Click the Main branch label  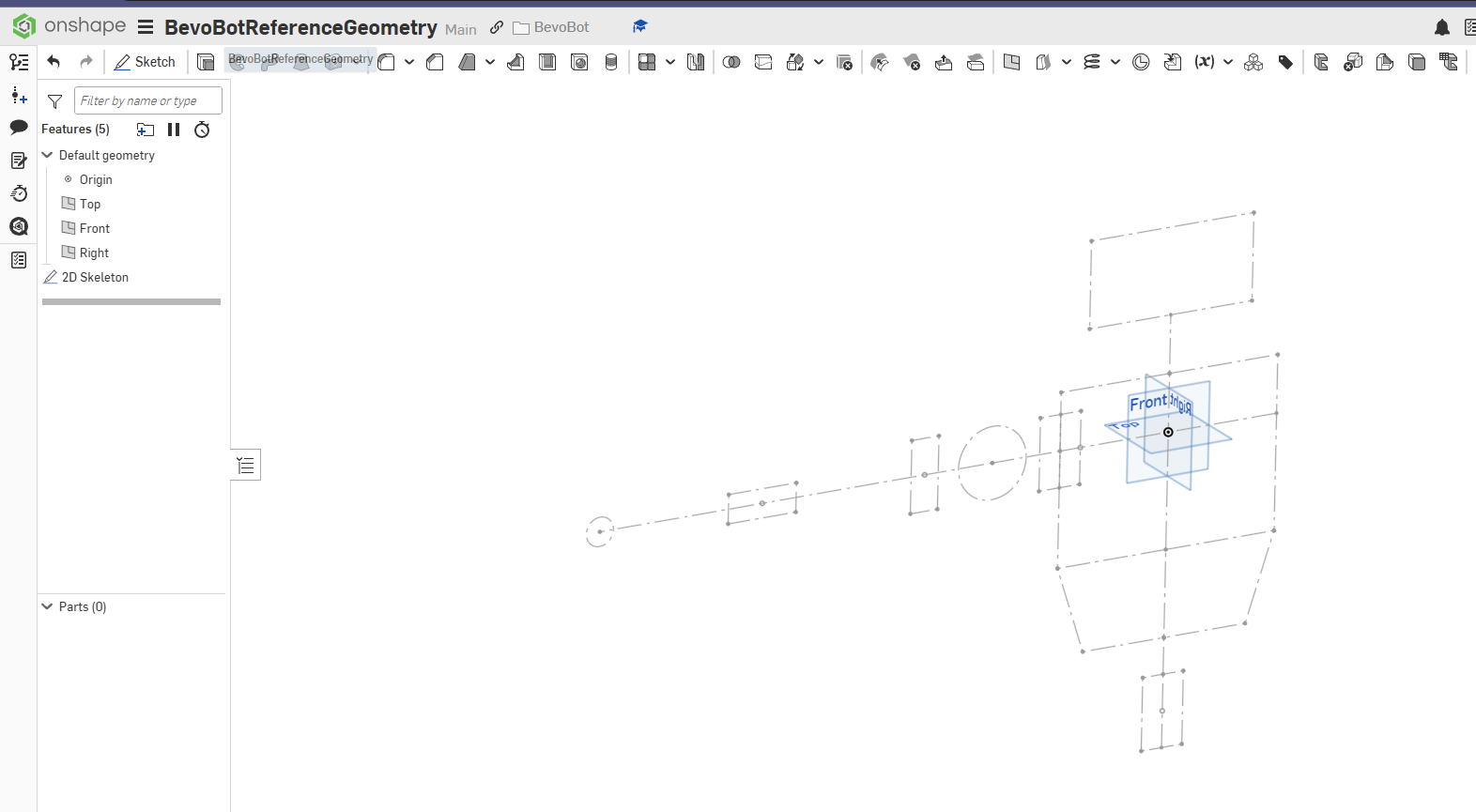tap(461, 29)
